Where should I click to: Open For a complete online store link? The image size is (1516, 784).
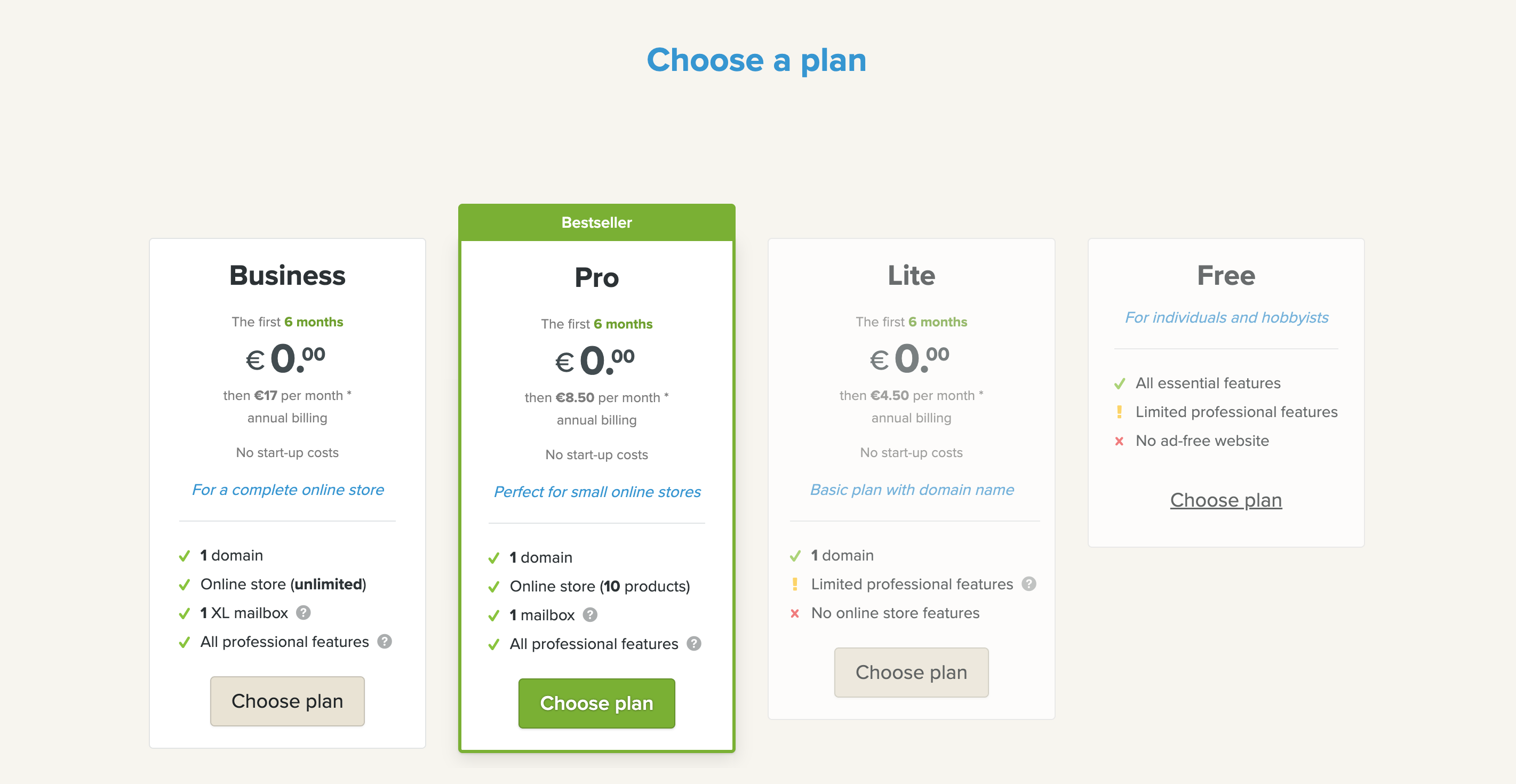(287, 489)
